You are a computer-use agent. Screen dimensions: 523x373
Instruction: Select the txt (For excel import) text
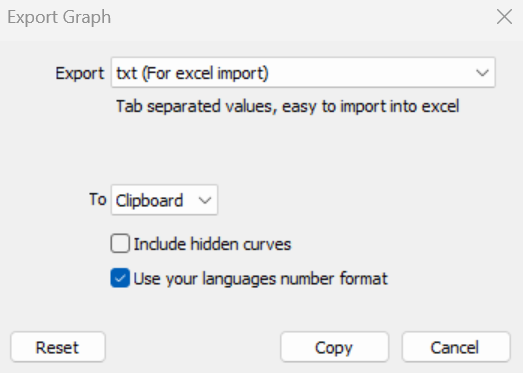click(192, 73)
